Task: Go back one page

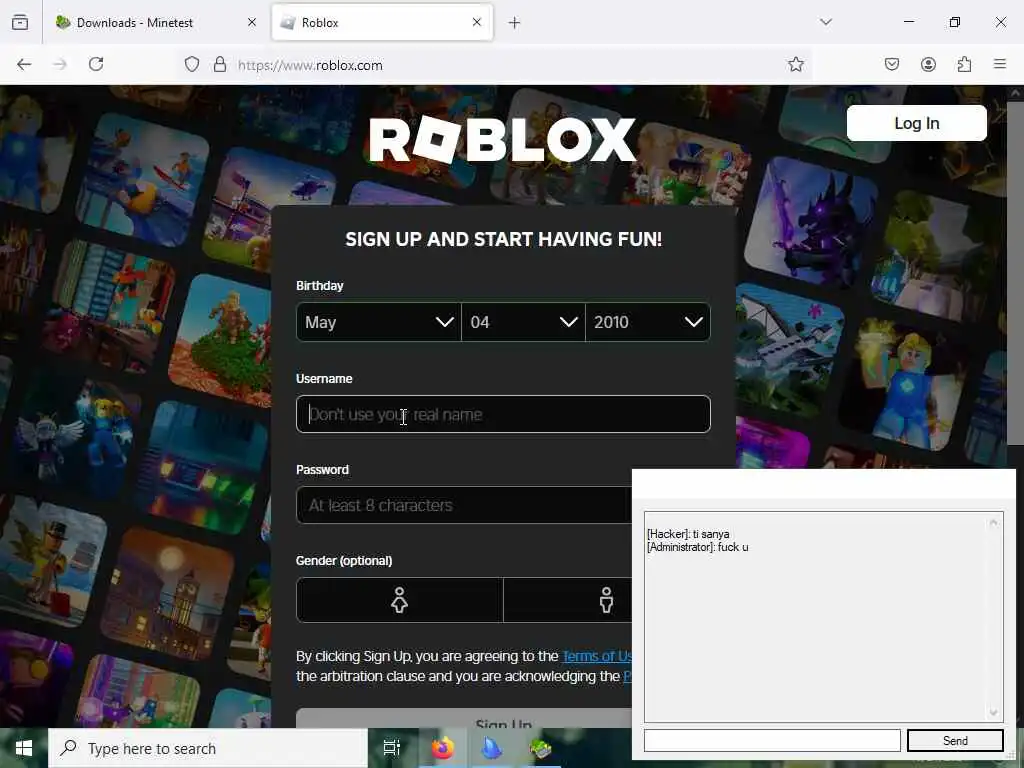Action: tap(24, 64)
